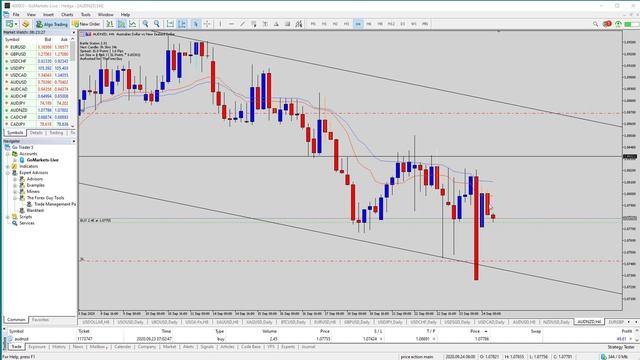The width and height of the screenshot is (640, 360).
Task: Expand the Accounts node in Navigator
Action: point(8,154)
